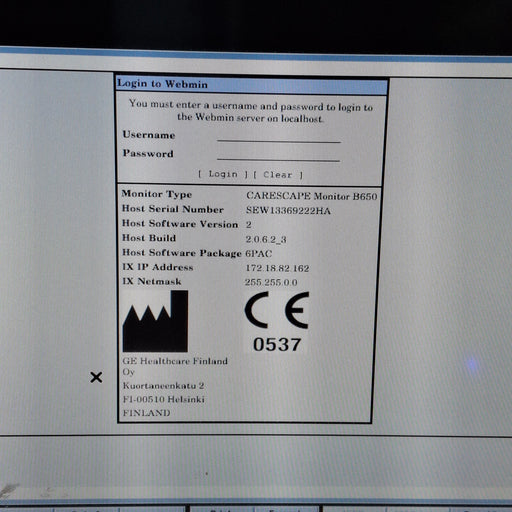Viewport: 512px width, 512px height.
Task: Click the CE conformity mark icon
Action: [277, 310]
